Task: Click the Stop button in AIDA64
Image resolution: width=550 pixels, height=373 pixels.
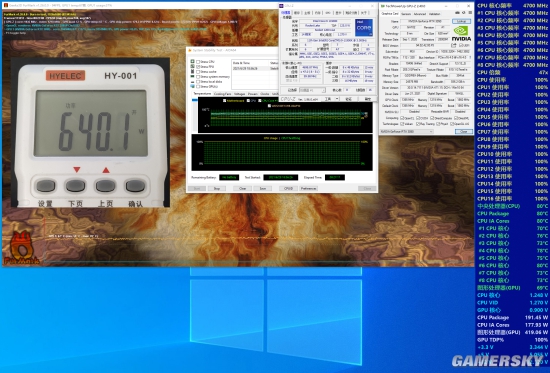Action: (x=217, y=189)
